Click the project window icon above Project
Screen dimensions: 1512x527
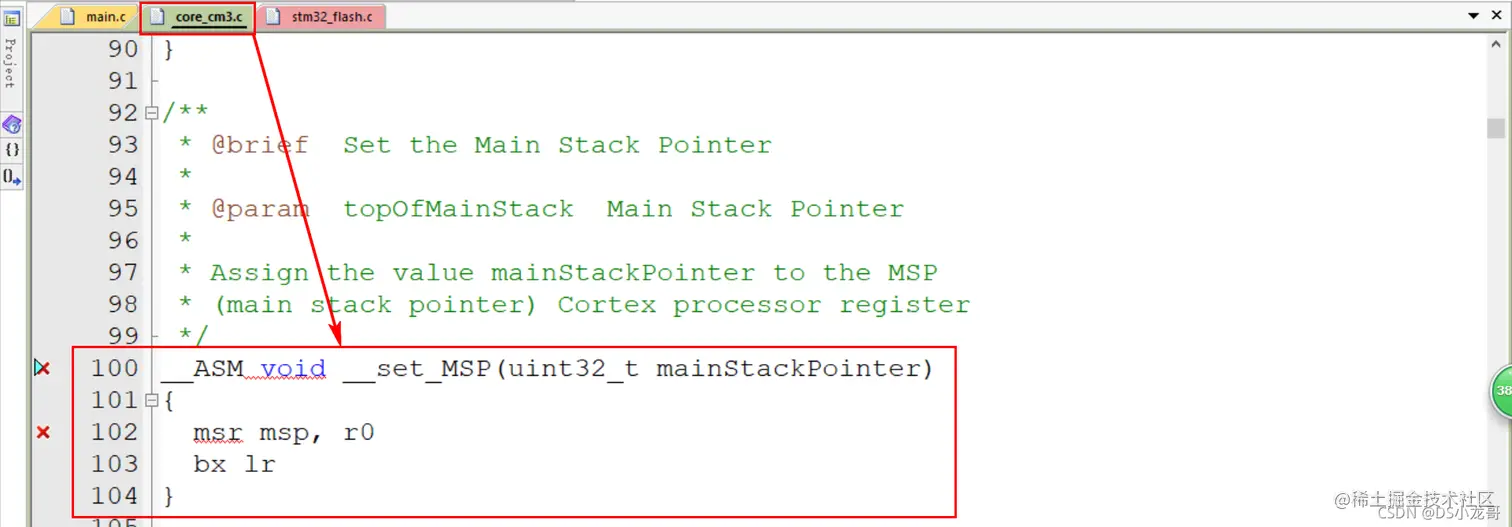tap(12, 17)
